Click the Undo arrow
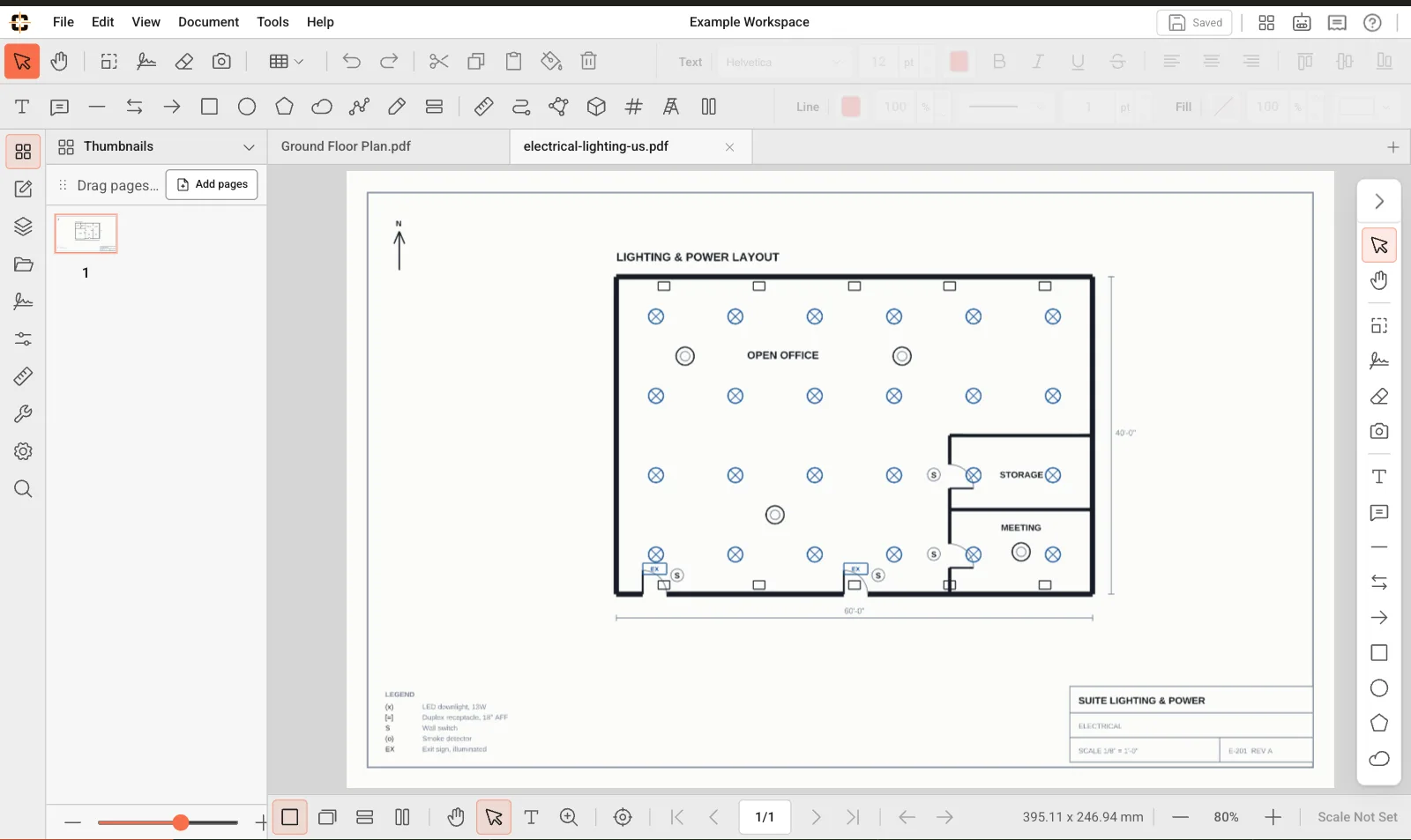 (351, 61)
